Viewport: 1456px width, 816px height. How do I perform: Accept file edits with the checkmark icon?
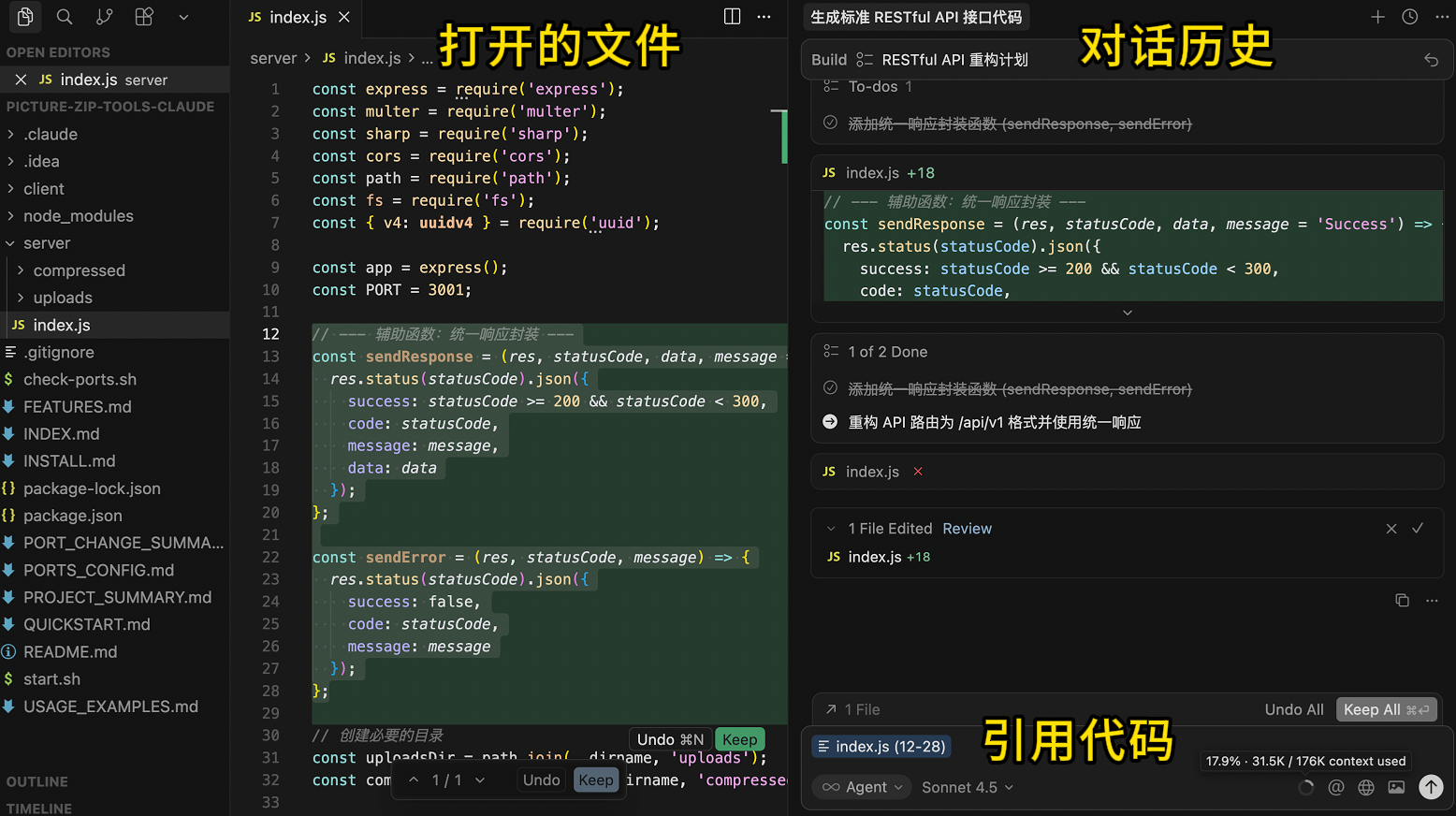pyautogui.click(x=1418, y=529)
